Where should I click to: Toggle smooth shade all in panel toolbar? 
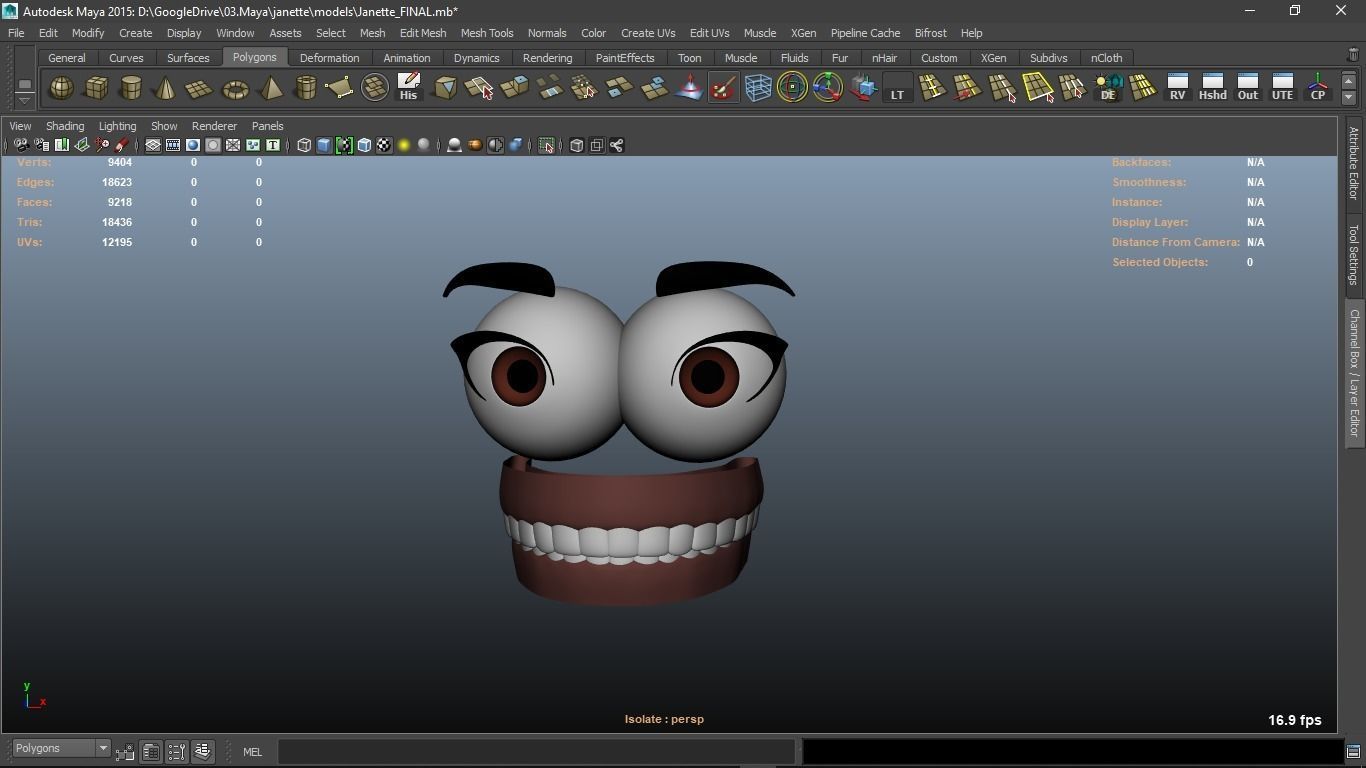(324, 146)
